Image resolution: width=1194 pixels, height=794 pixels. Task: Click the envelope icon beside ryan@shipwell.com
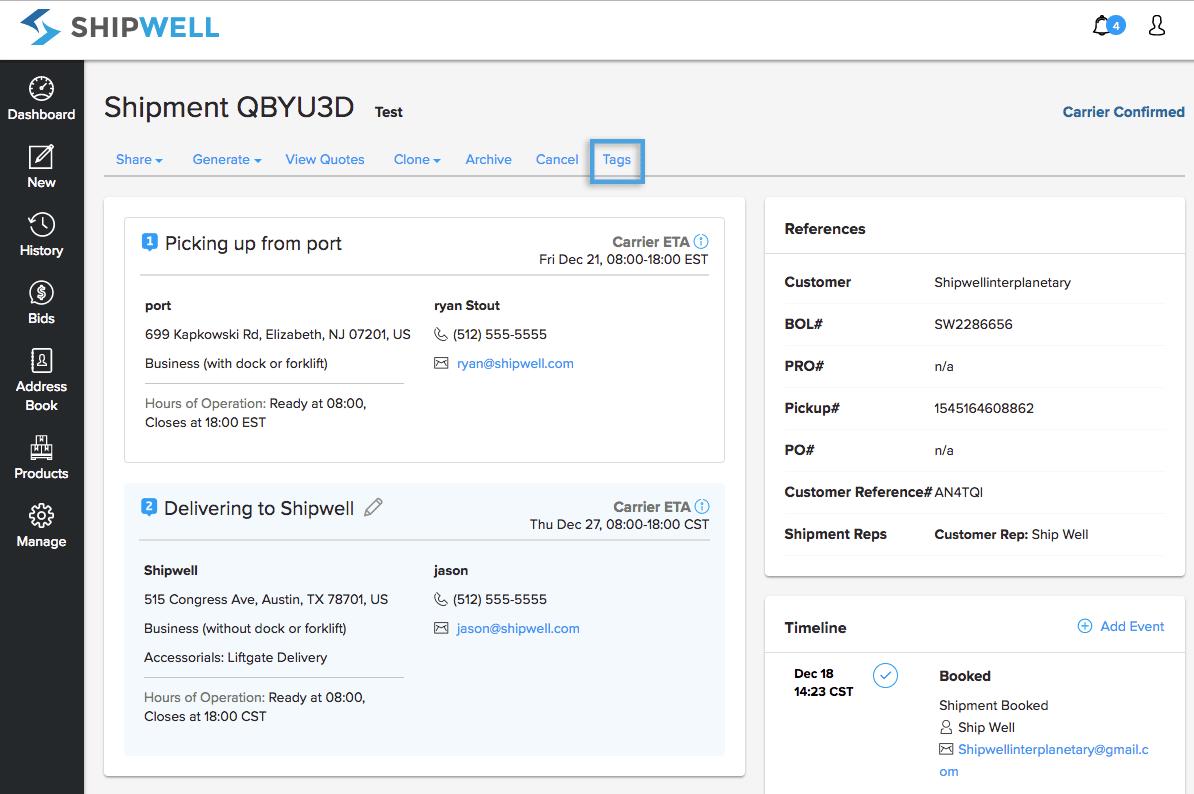[x=441, y=363]
